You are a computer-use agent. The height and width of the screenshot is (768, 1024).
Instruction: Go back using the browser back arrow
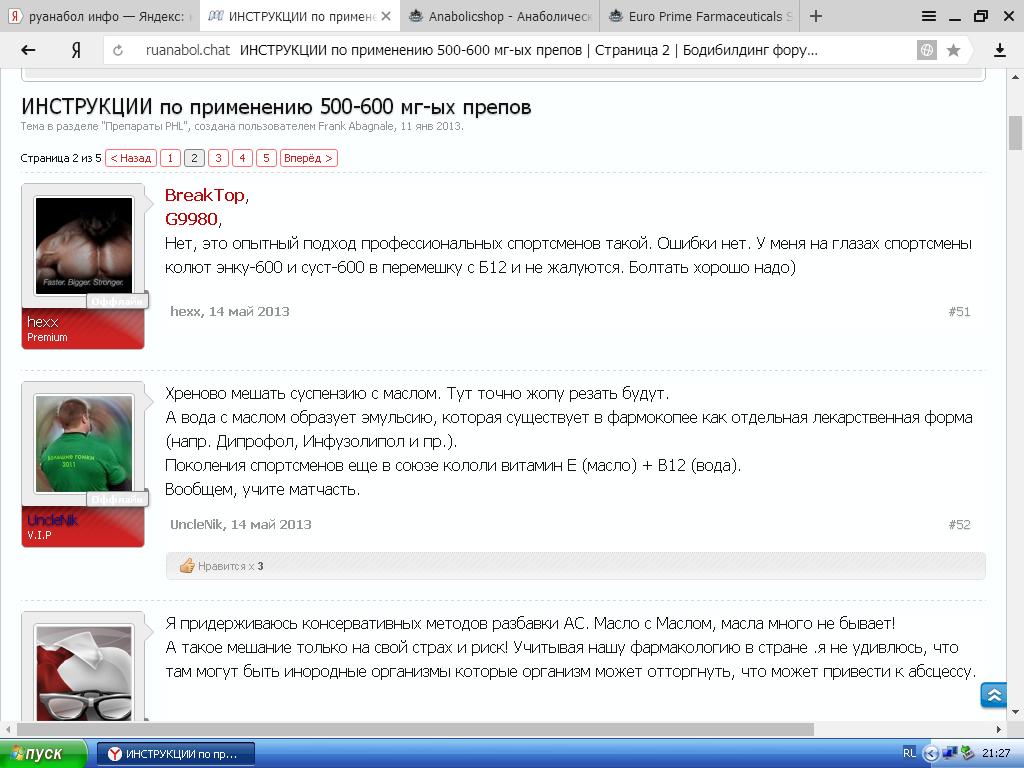[28, 50]
